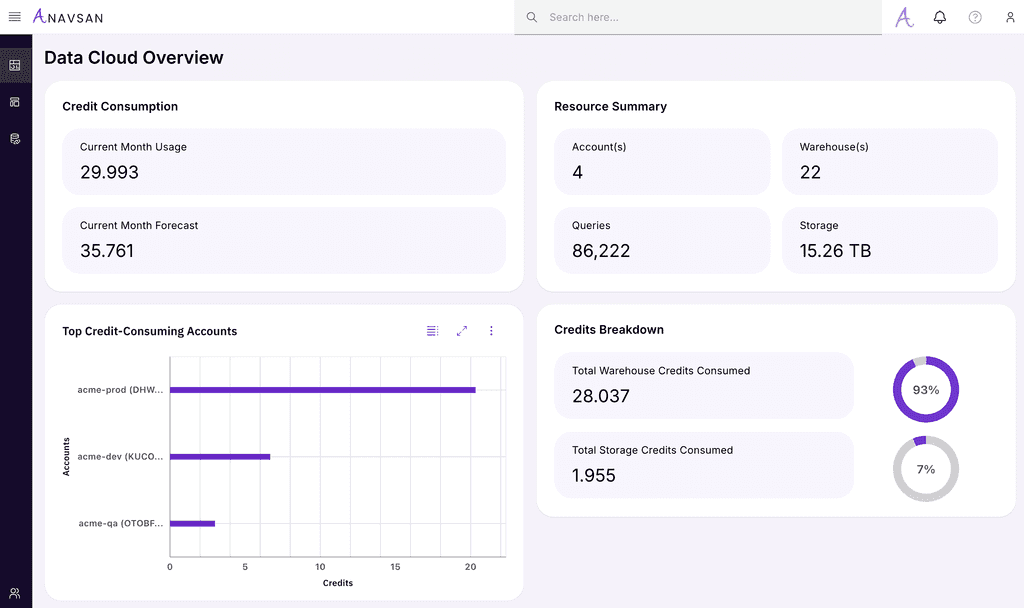Screen dimensions: 1024x608
Task: Click the 'Data Cloud Overview' page title
Action: point(134,57)
